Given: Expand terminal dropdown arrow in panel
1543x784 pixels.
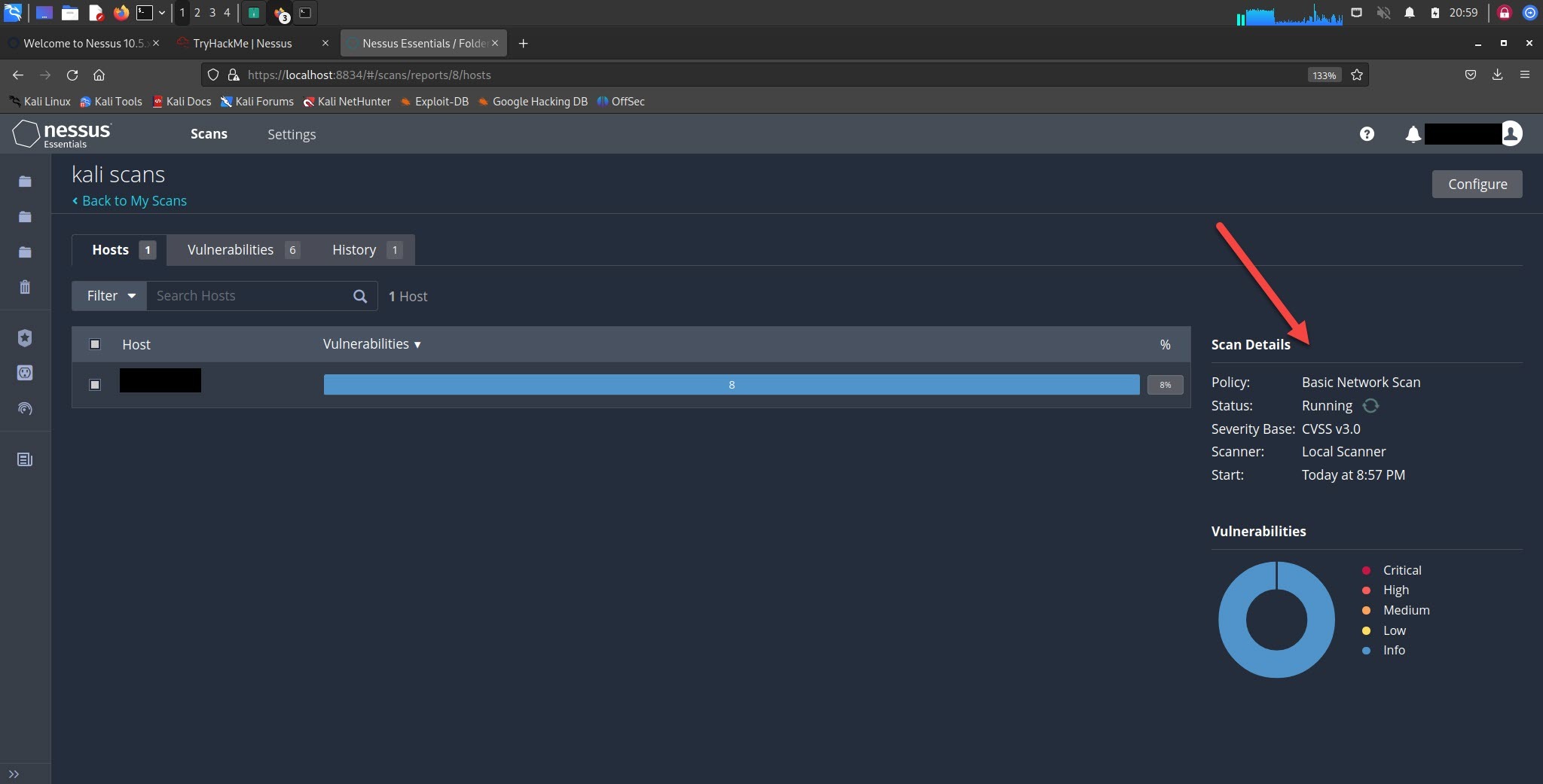Looking at the screenshot, I should tap(161, 13).
